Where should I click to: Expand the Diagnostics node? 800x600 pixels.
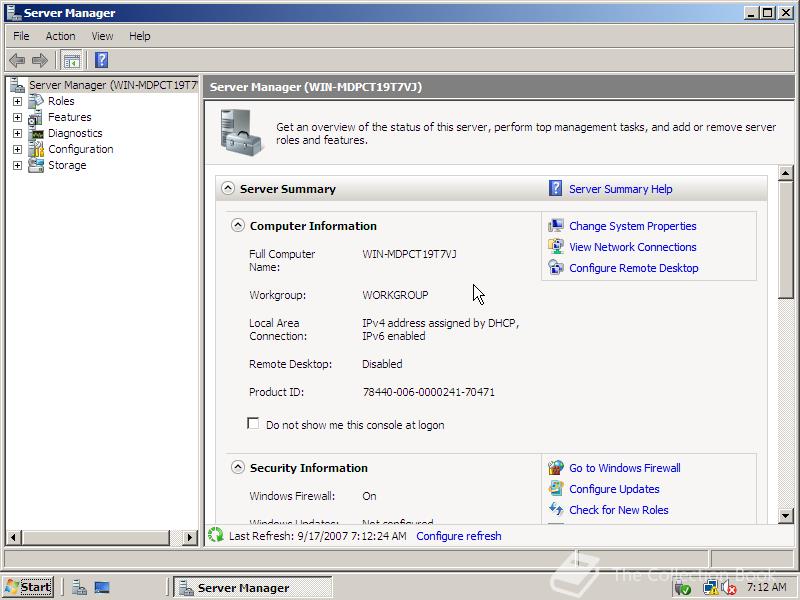[17, 134]
